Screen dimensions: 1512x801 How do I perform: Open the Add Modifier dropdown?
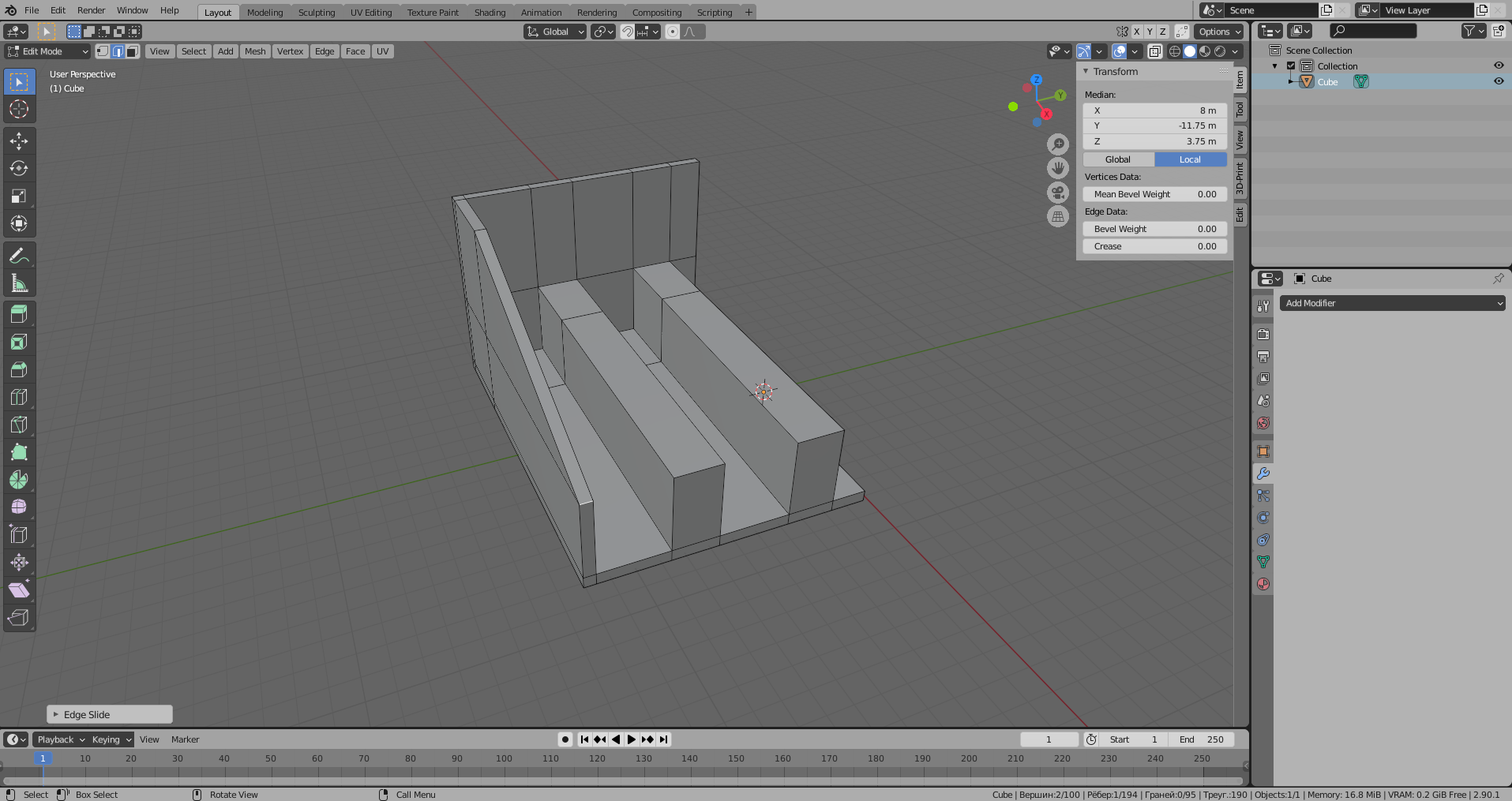1392,303
